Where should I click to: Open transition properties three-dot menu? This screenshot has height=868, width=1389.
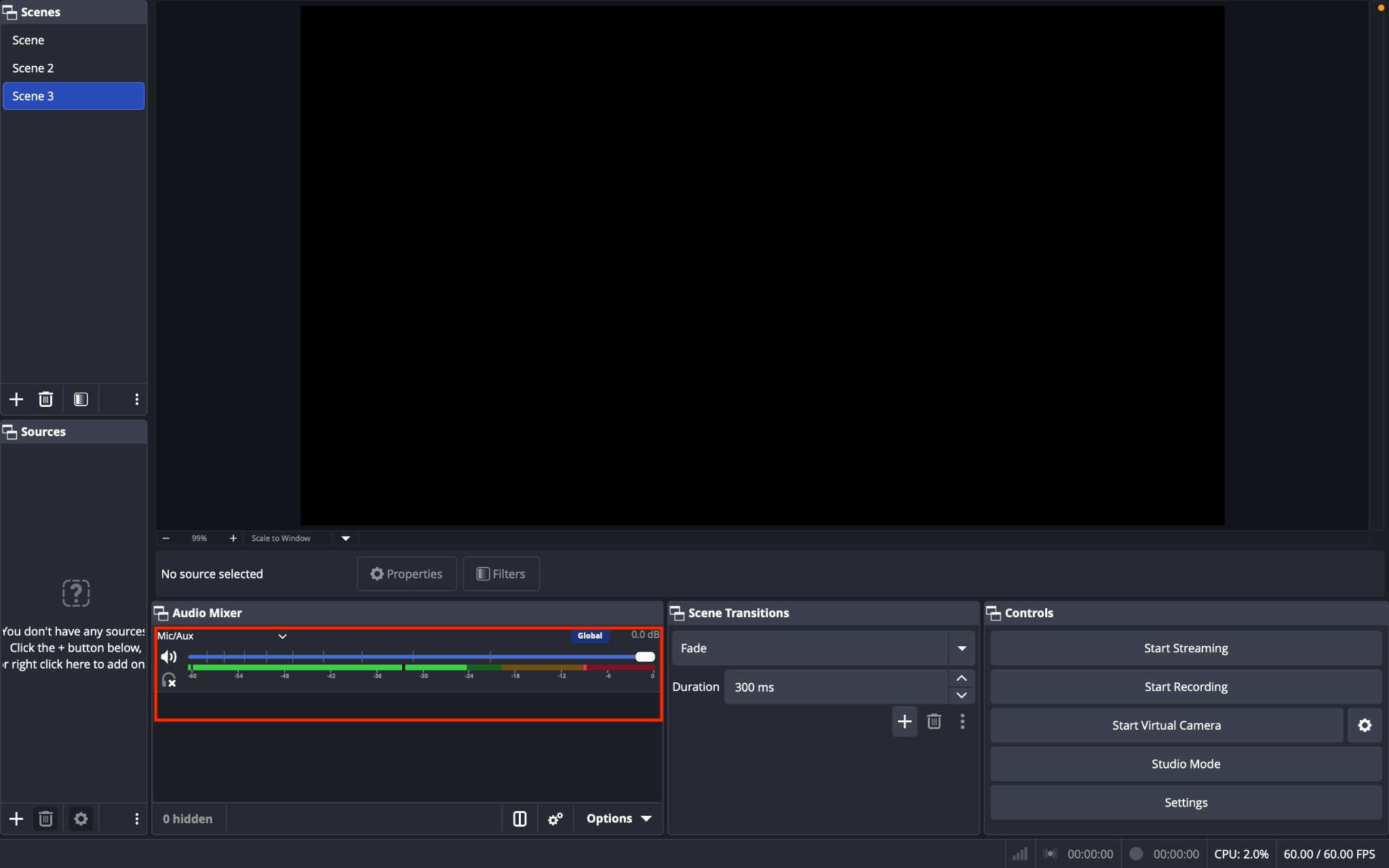click(962, 722)
